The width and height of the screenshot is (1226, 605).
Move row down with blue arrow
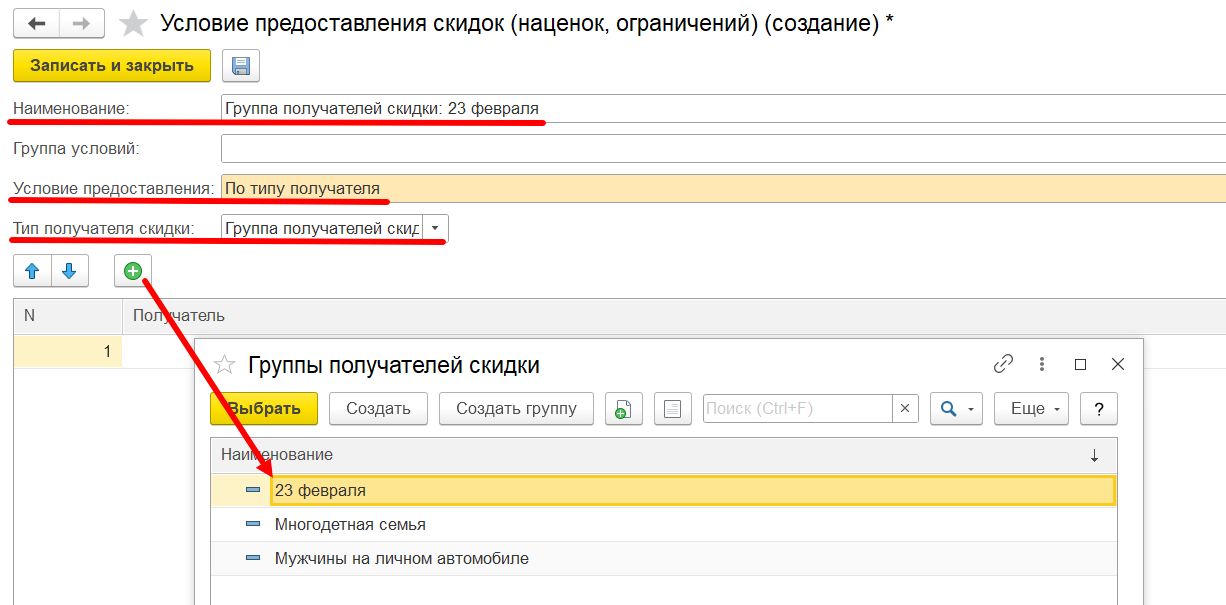tap(69, 271)
